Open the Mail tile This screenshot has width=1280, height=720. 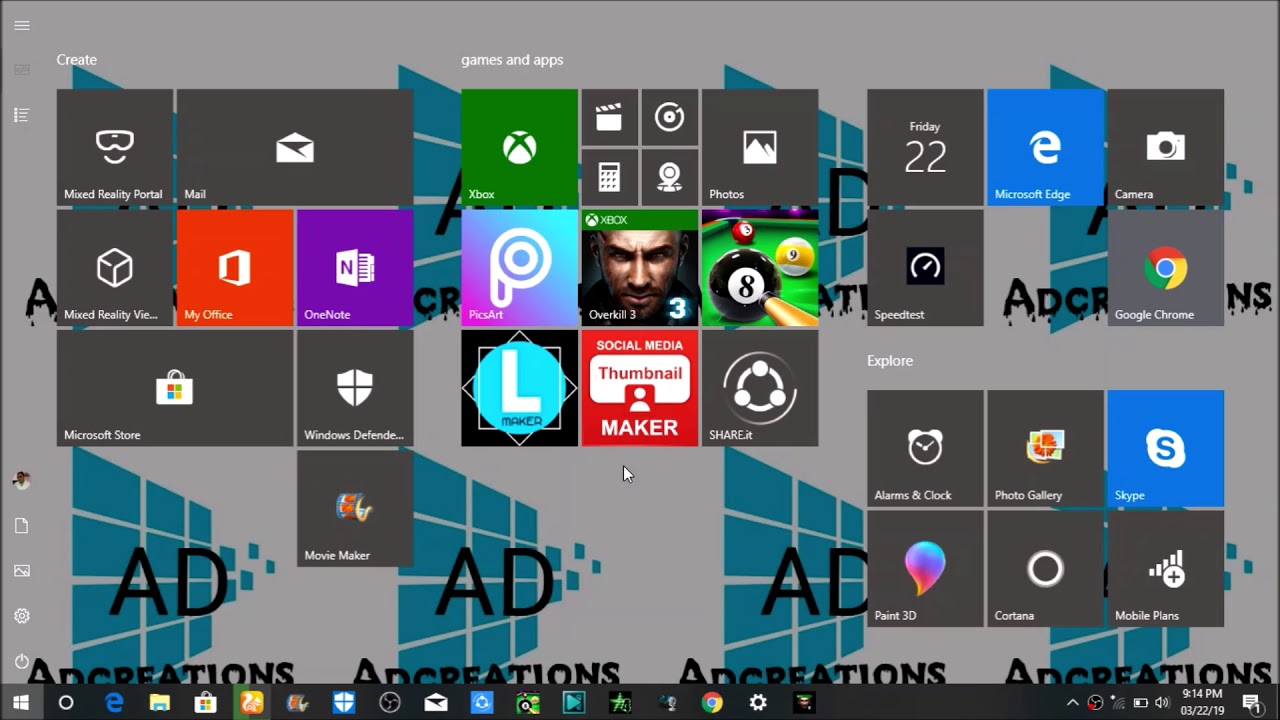(x=295, y=147)
